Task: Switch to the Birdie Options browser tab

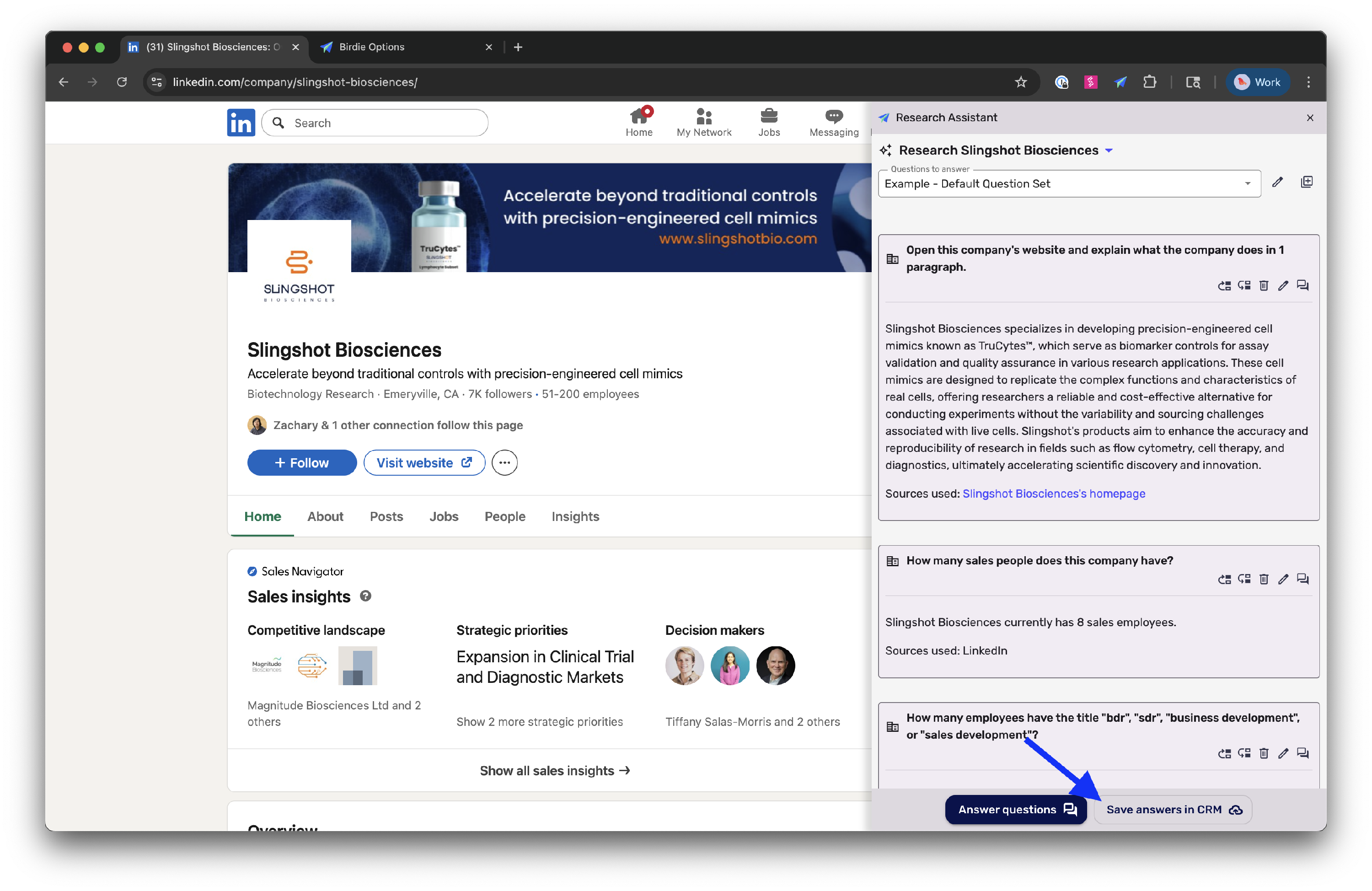Action: (x=403, y=47)
